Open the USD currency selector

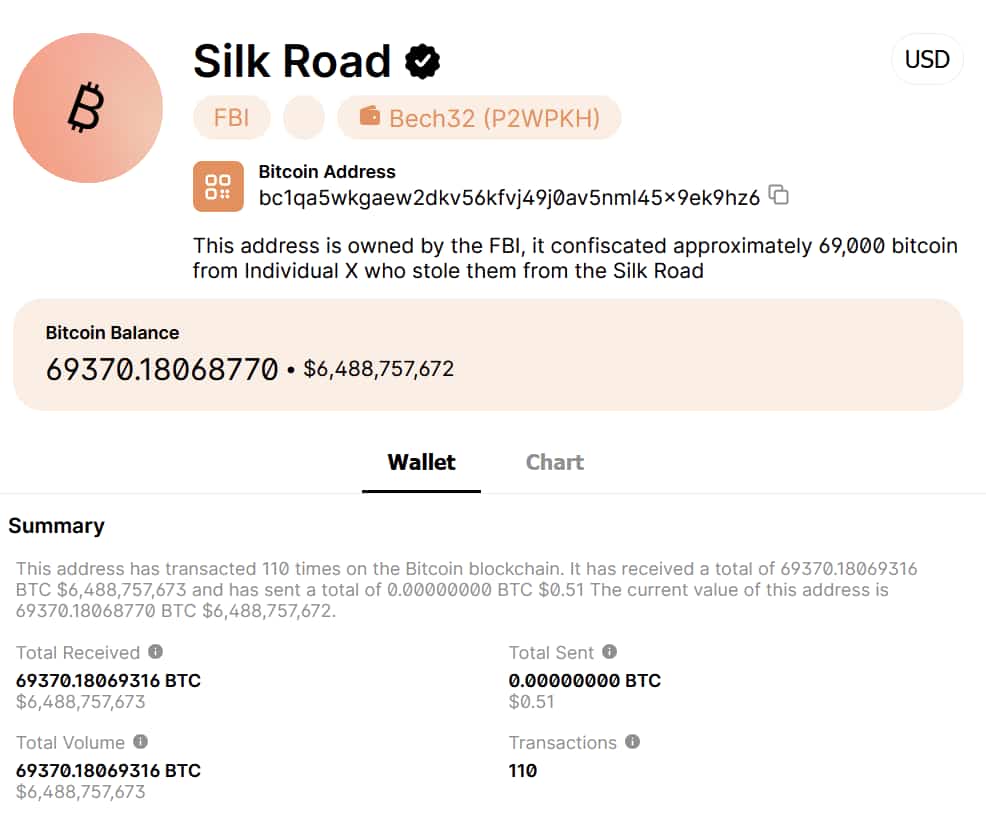927,59
